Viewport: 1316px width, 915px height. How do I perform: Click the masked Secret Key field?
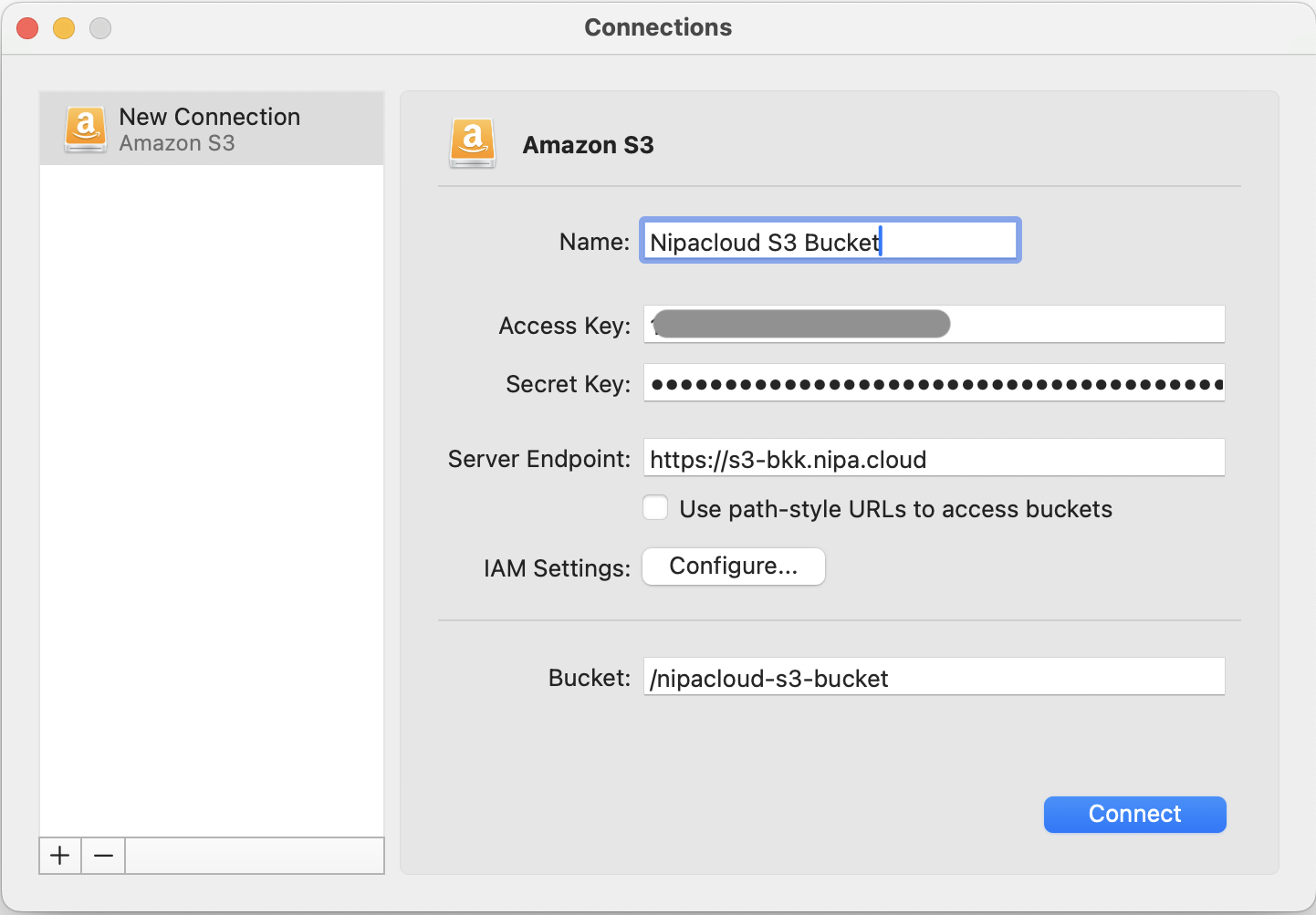934,384
